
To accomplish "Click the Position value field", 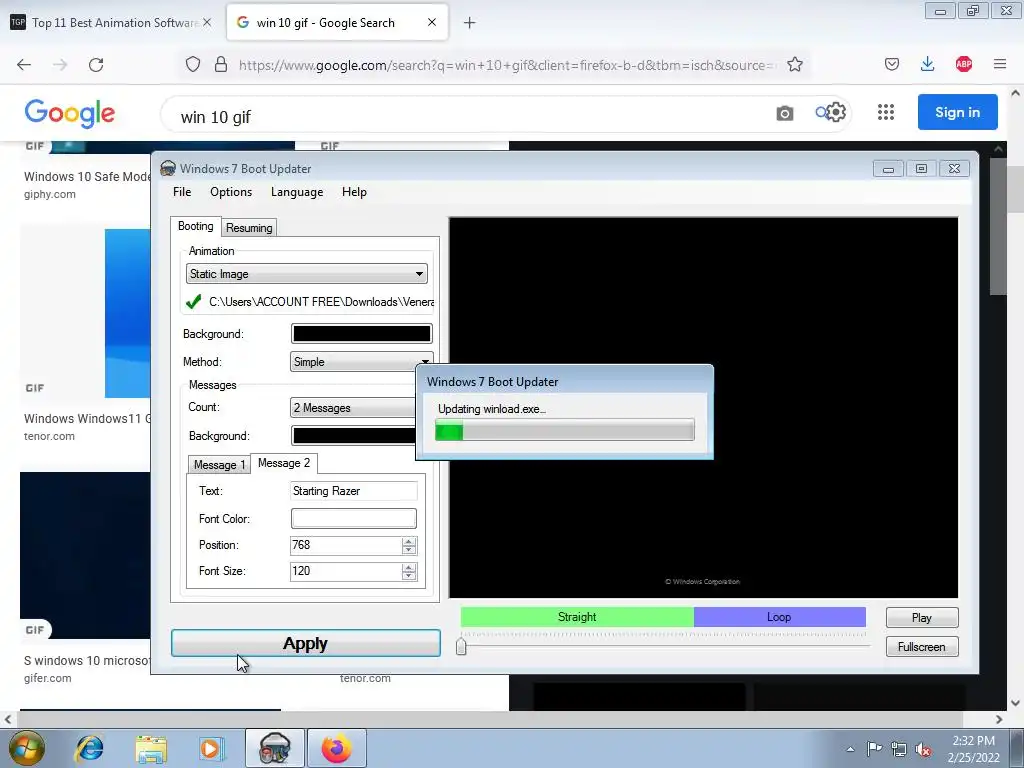I will pyautogui.click(x=345, y=545).
